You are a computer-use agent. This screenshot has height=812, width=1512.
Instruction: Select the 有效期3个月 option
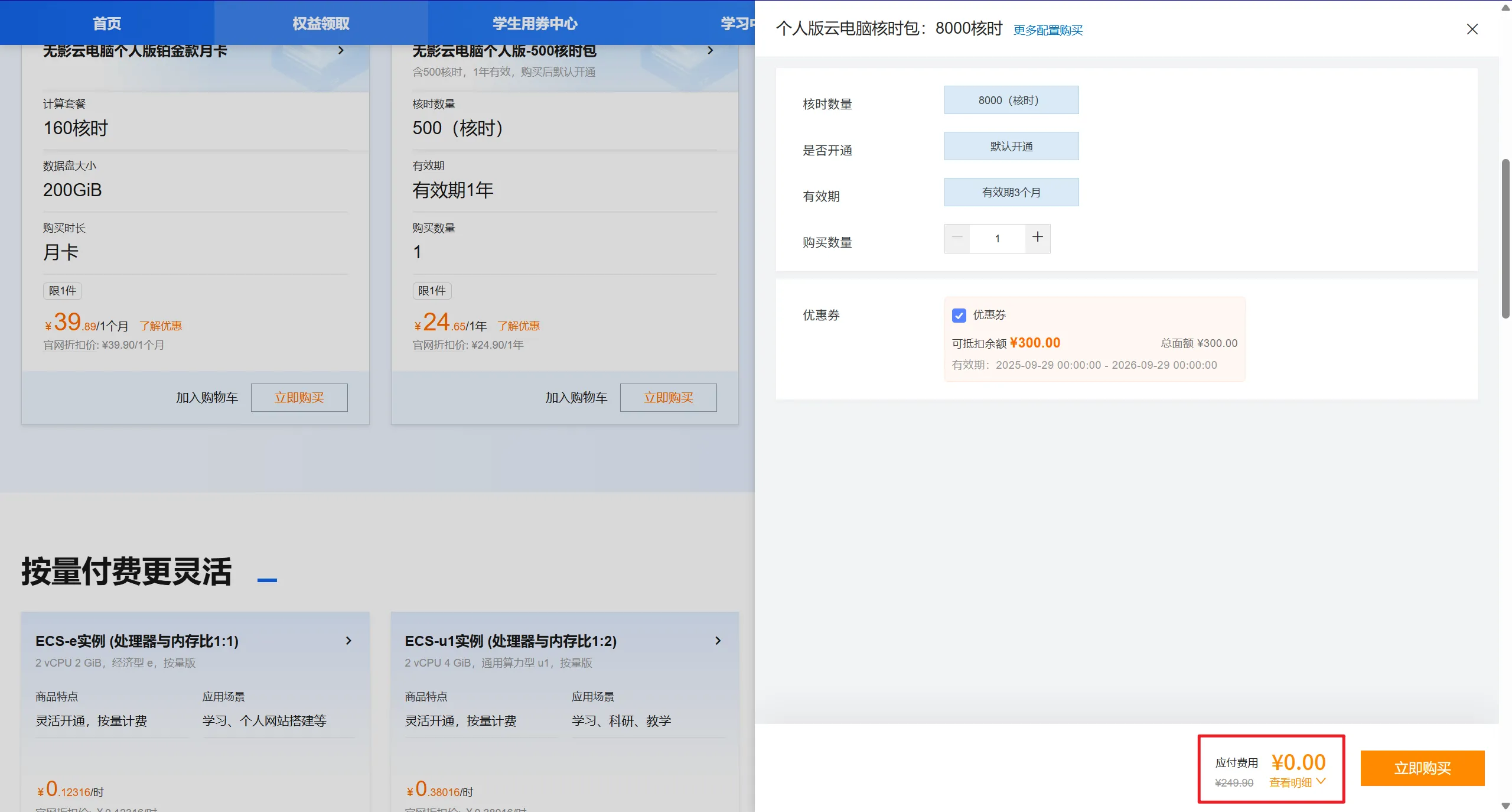click(x=1011, y=192)
